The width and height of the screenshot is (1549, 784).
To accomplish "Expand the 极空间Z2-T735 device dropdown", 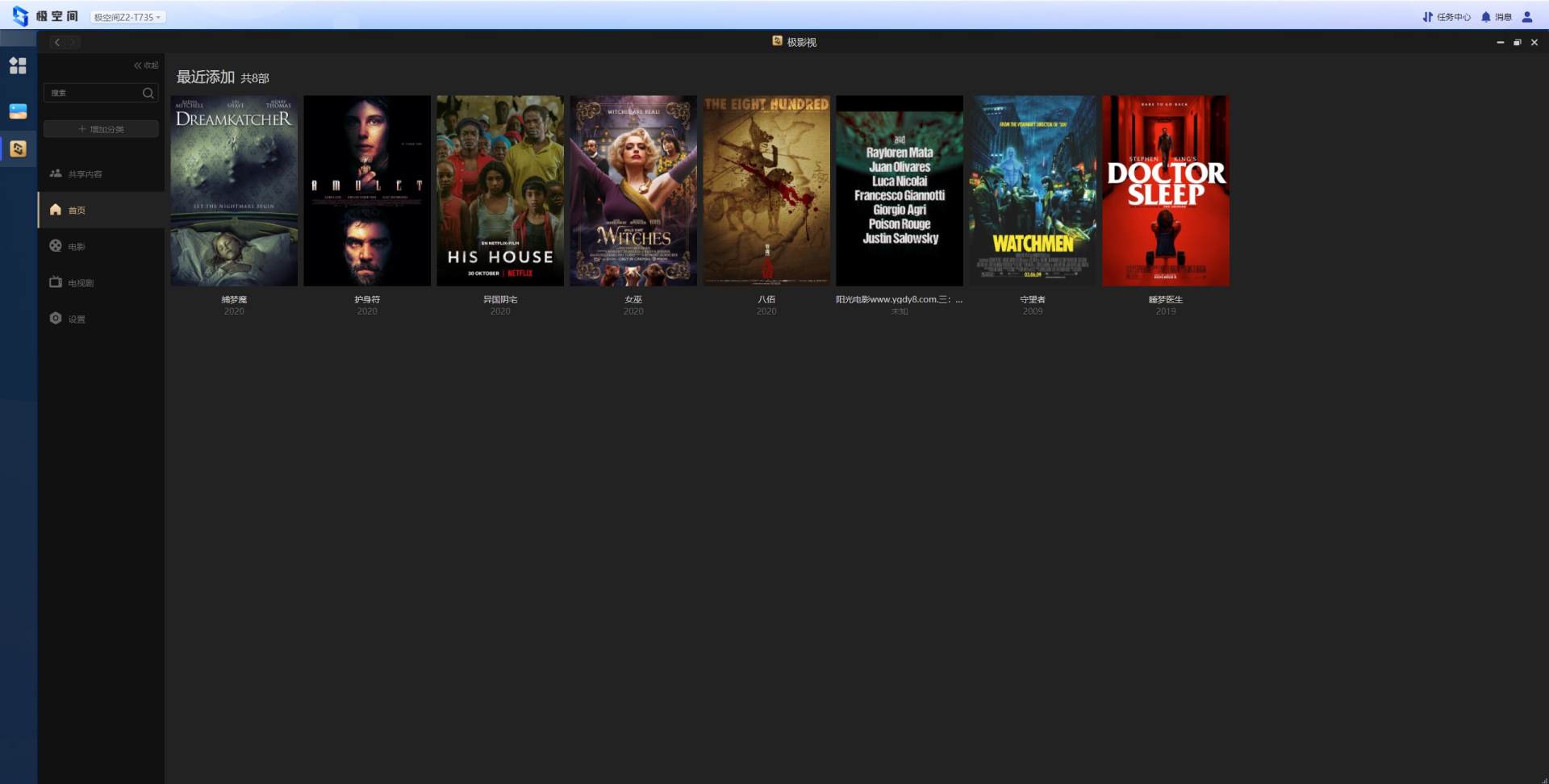I will point(127,17).
